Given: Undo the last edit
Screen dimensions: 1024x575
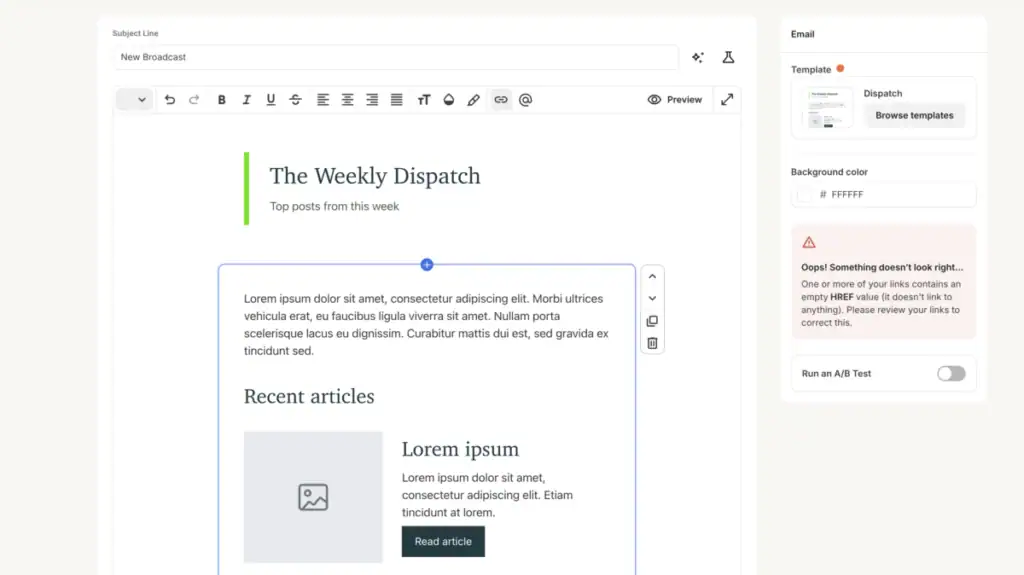Looking at the screenshot, I should 170,100.
